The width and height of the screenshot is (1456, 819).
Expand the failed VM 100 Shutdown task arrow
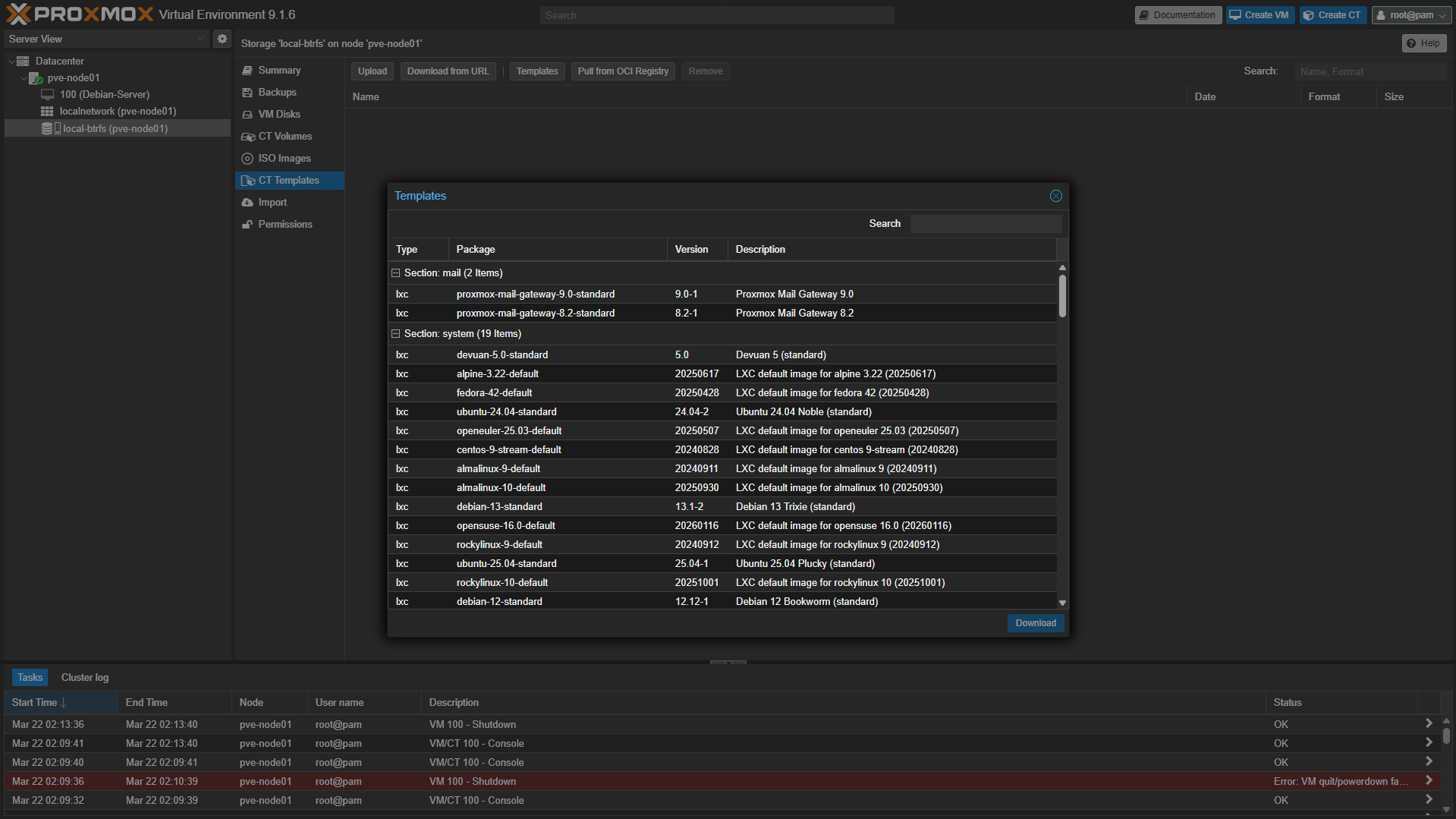tap(1429, 780)
